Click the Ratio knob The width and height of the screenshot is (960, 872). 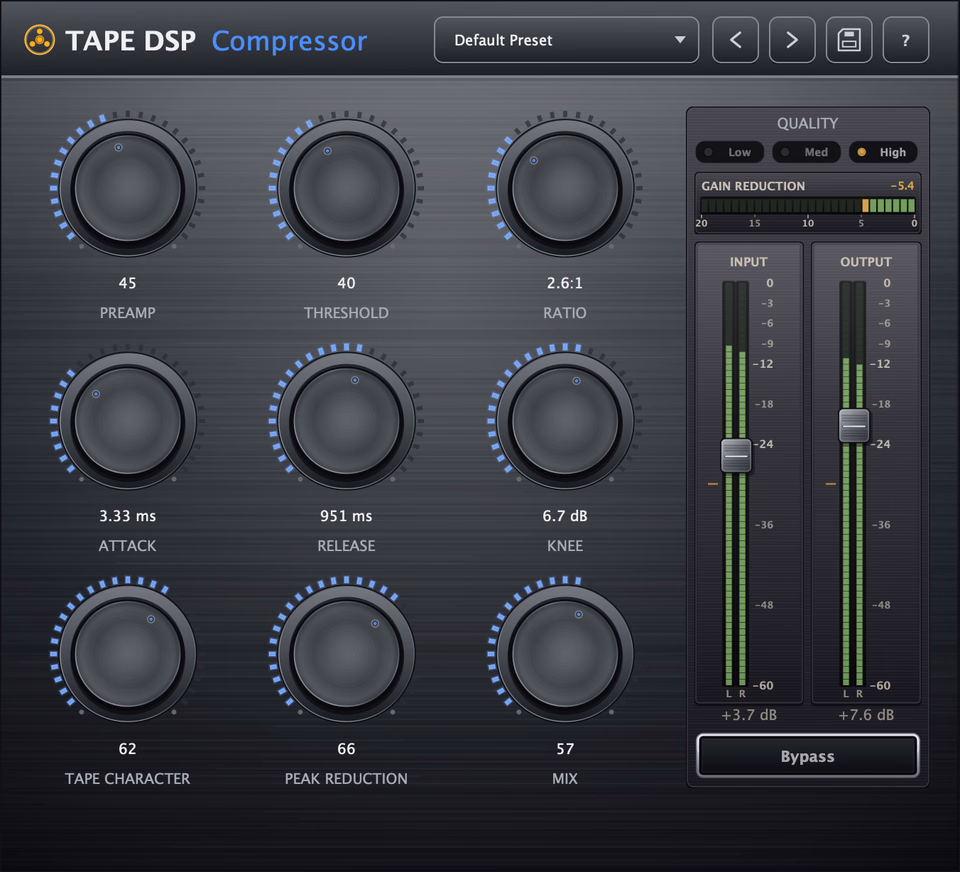(x=564, y=187)
